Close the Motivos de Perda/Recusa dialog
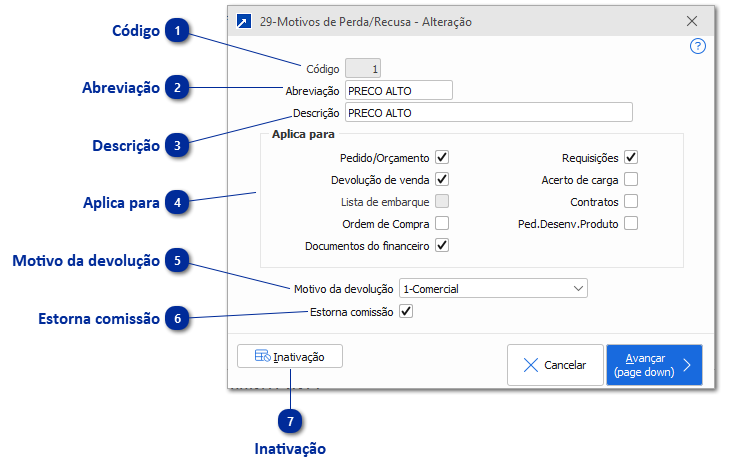738x475 pixels. [x=692, y=20]
